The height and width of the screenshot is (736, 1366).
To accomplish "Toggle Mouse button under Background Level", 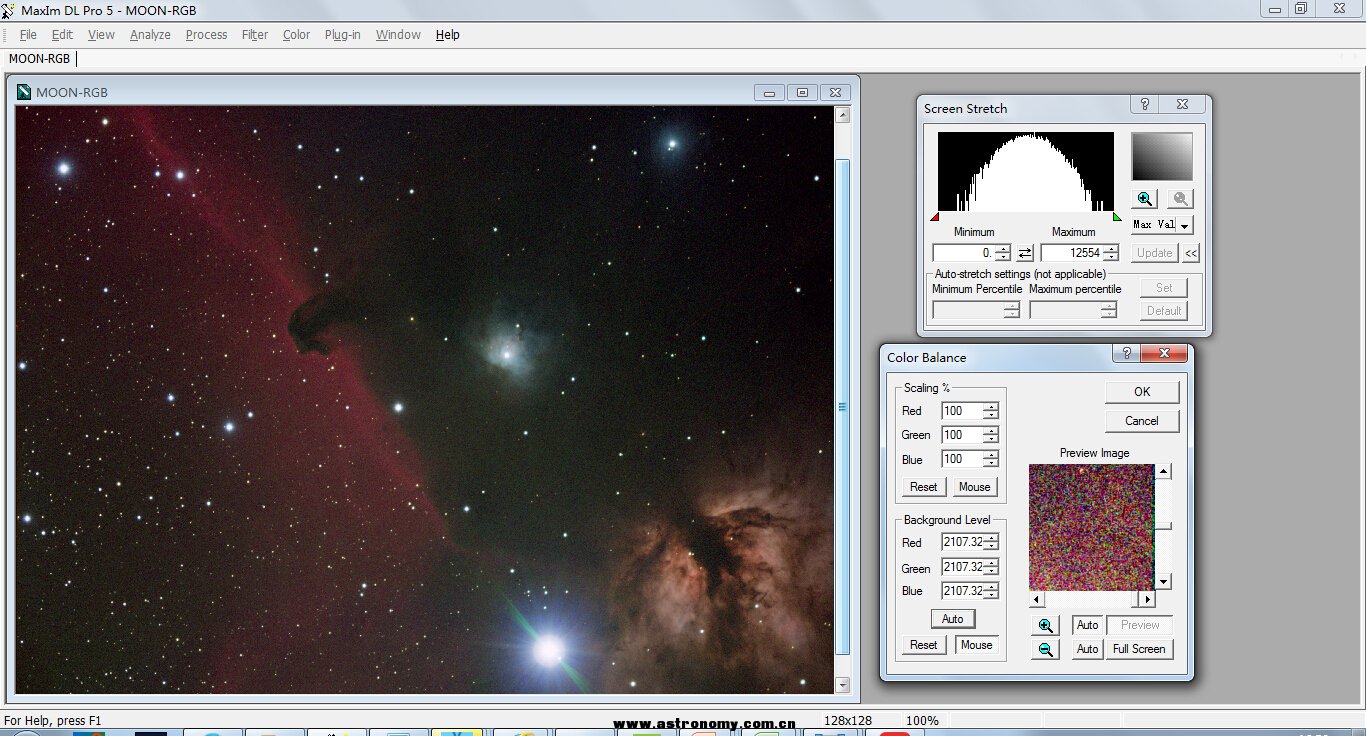I will tap(976, 645).
